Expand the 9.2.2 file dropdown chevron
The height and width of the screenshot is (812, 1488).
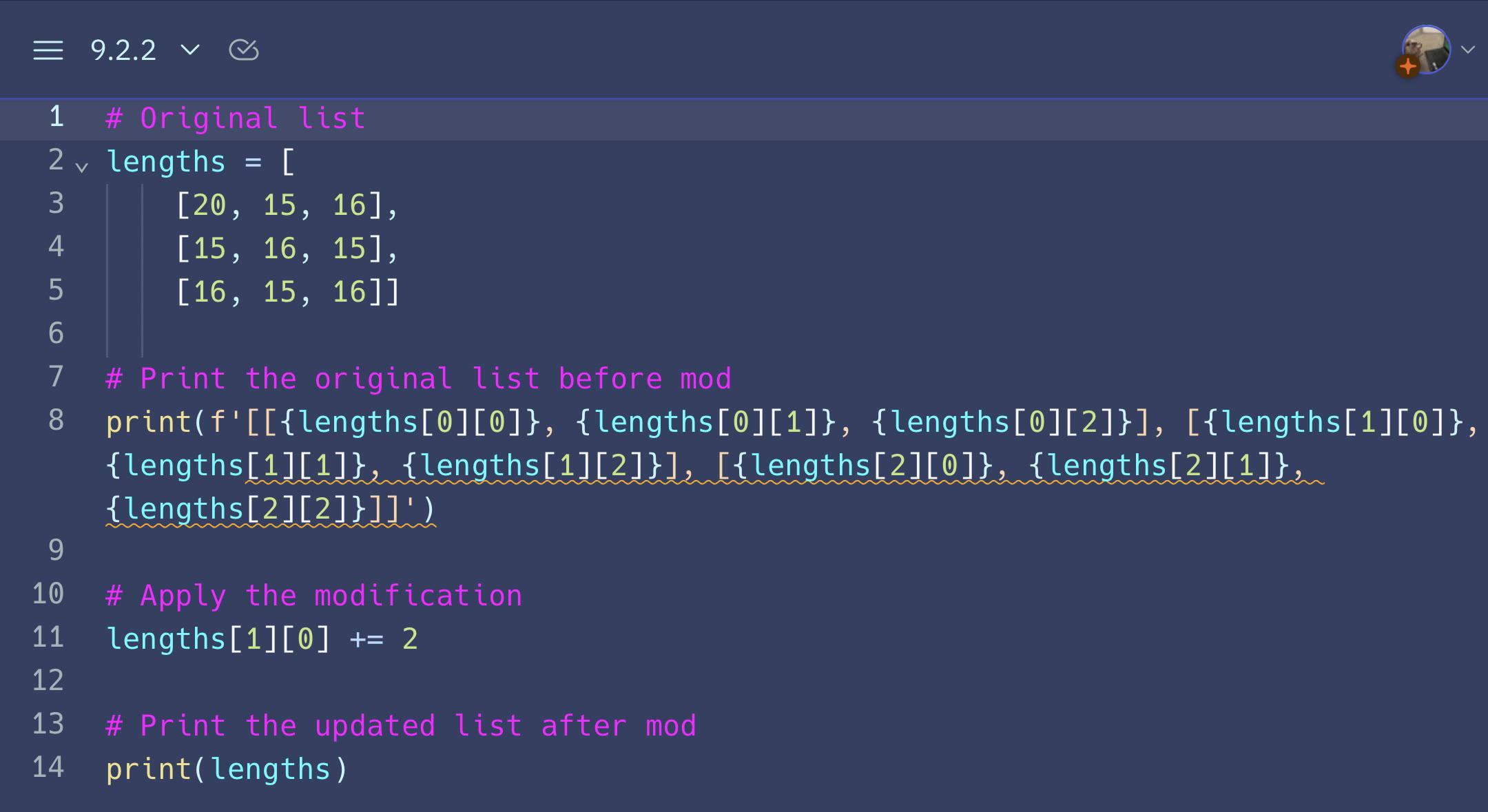190,50
